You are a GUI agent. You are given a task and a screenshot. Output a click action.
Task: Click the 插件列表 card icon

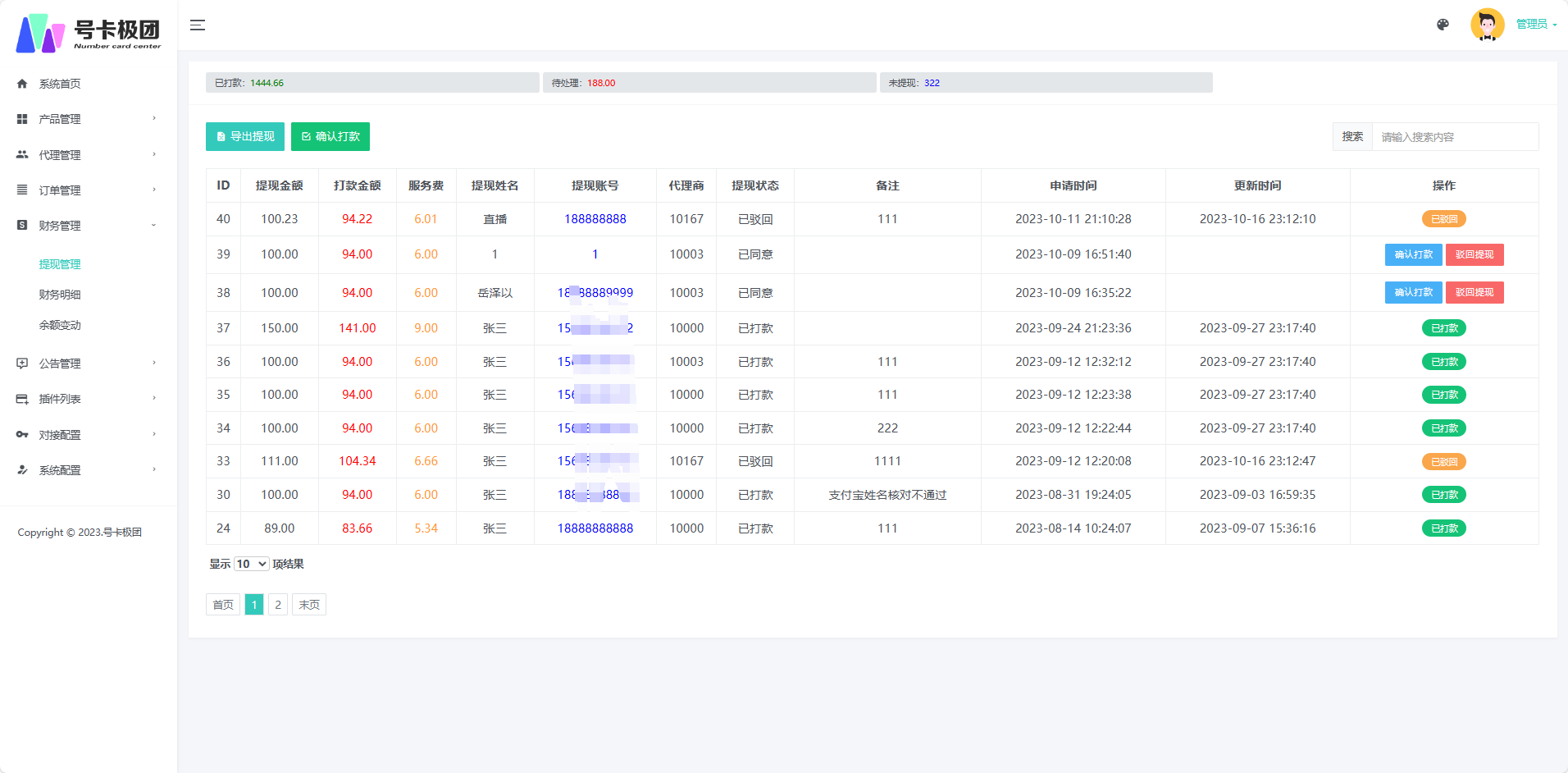[22, 399]
